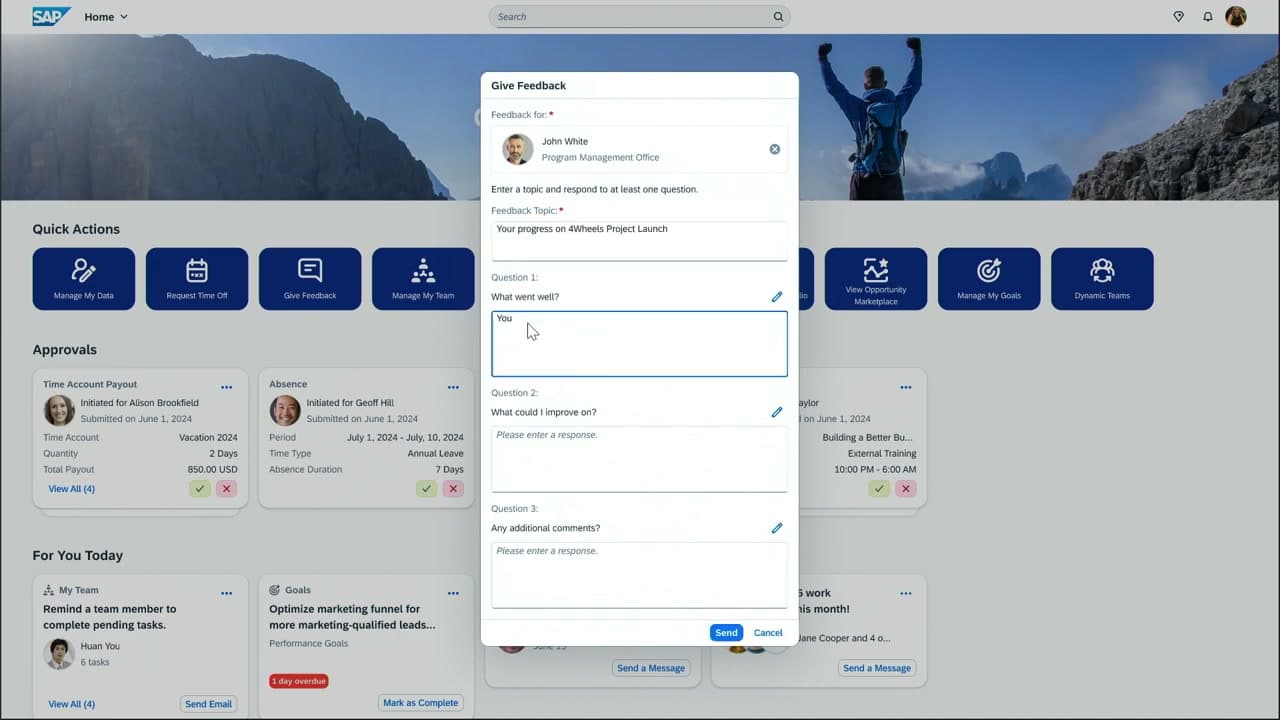
Task: Click Huan You's avatar
Action: coord(59,654)
